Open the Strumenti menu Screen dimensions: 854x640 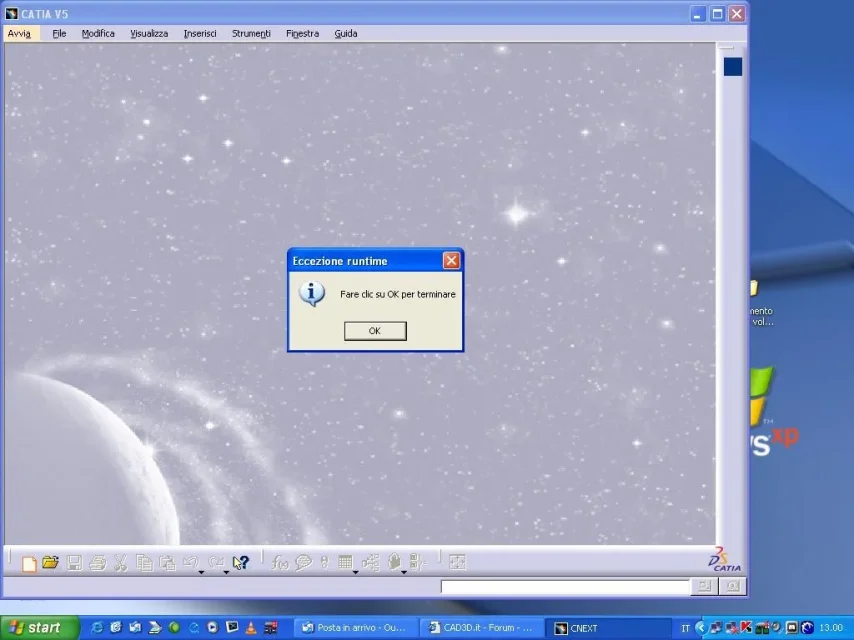click(251, 33)
